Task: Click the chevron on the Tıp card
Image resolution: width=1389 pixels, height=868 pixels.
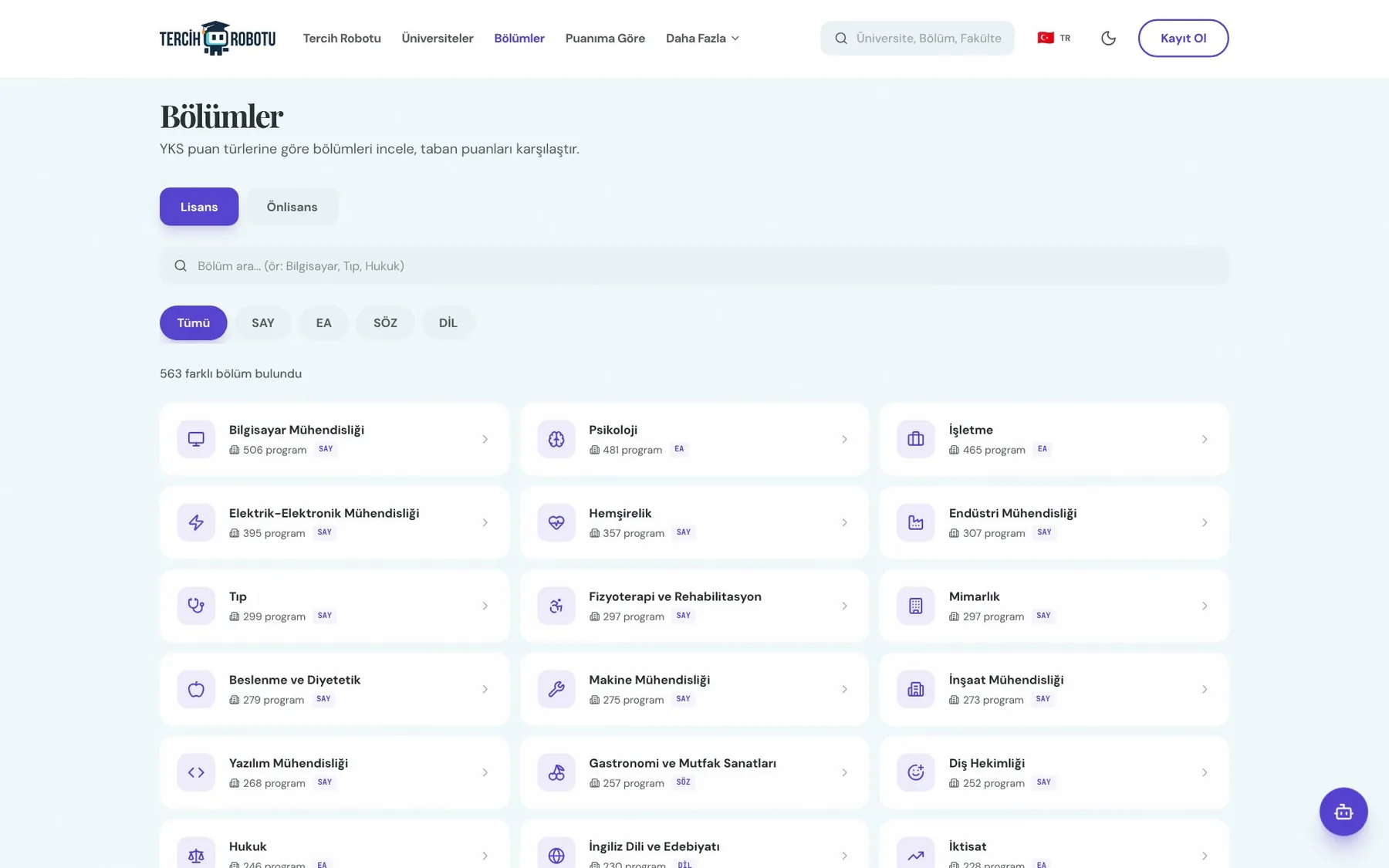Action: tap(485, 606)
